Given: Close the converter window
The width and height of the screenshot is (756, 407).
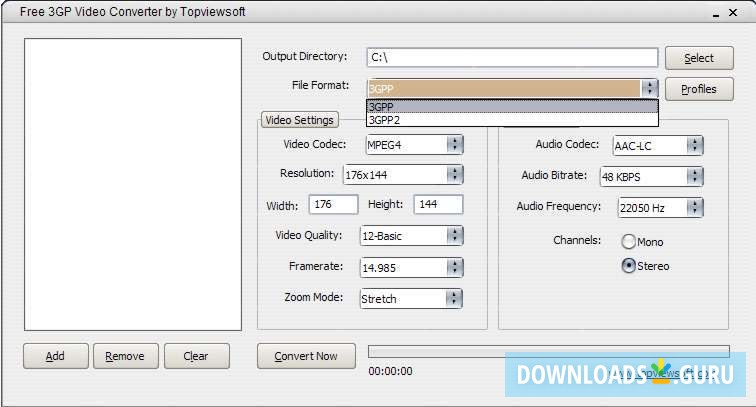Looking at the screenshot, I should pyautogui.click(x=733, y=13).
